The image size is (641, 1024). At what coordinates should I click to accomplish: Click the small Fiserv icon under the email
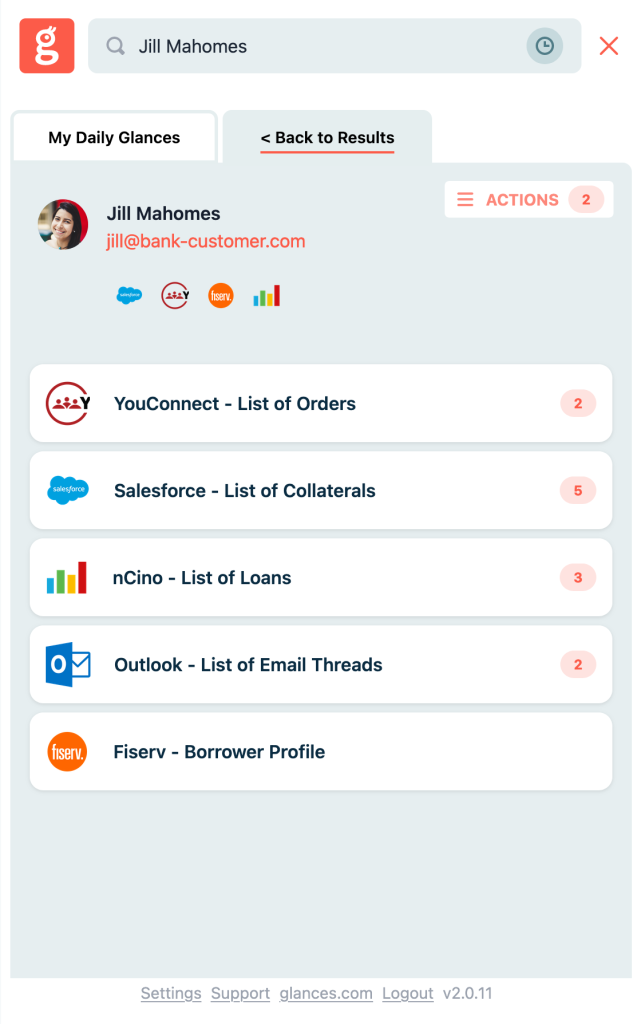(x=221, y=295)
